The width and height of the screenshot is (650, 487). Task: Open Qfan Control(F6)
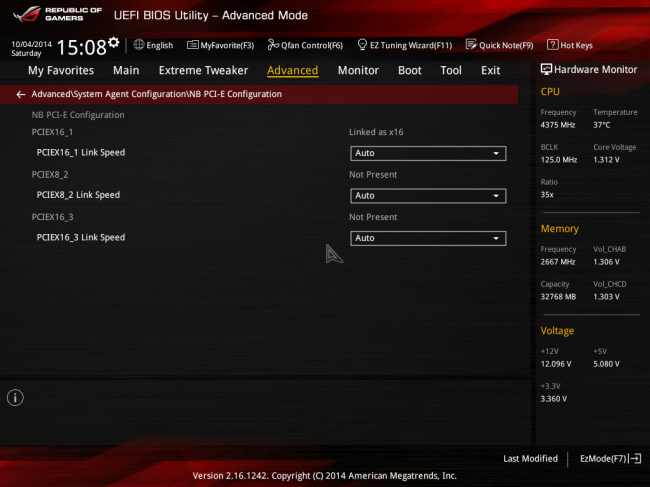(x=305, y=45)
